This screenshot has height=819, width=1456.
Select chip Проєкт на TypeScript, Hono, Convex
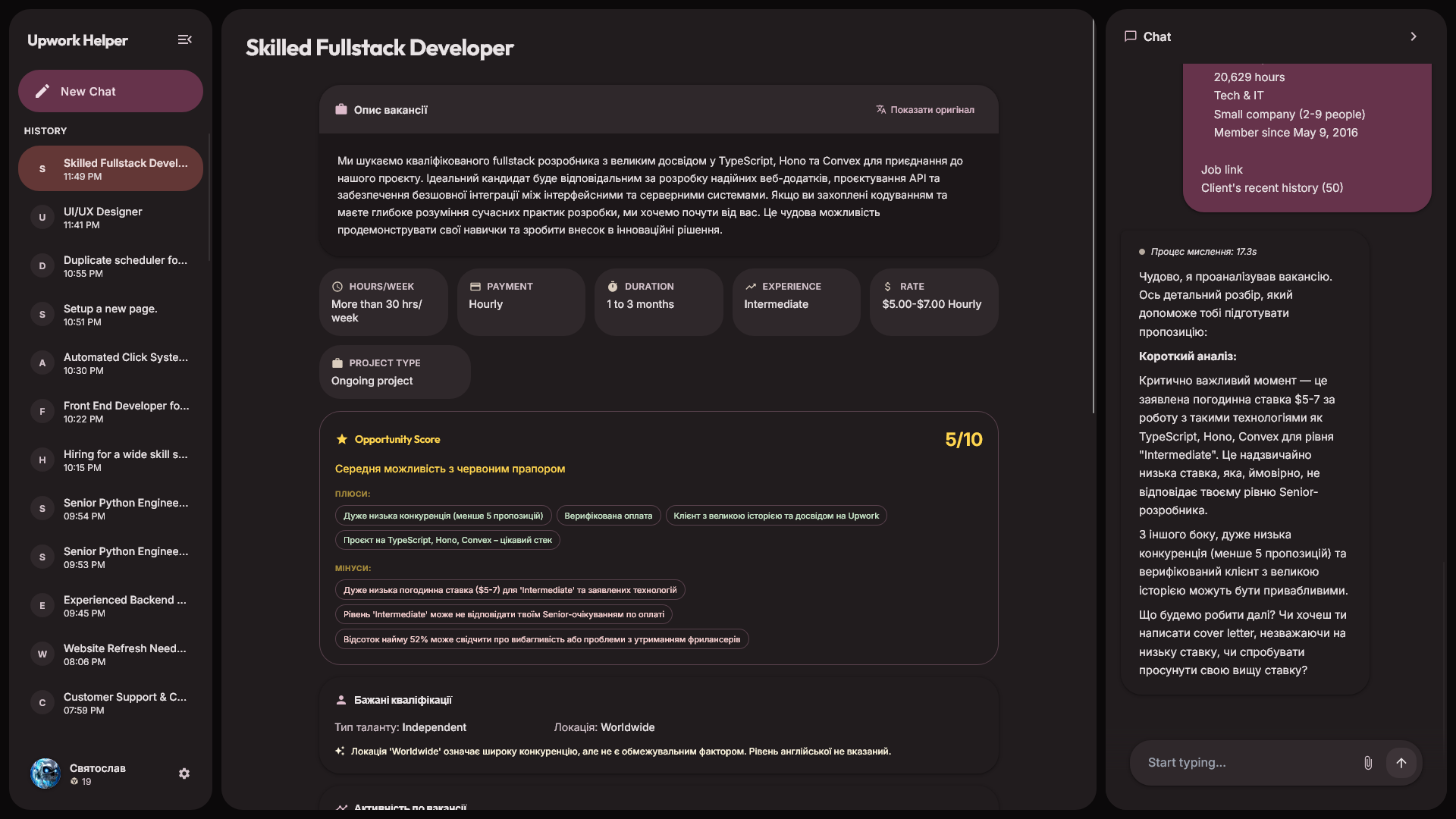point(447,540)
